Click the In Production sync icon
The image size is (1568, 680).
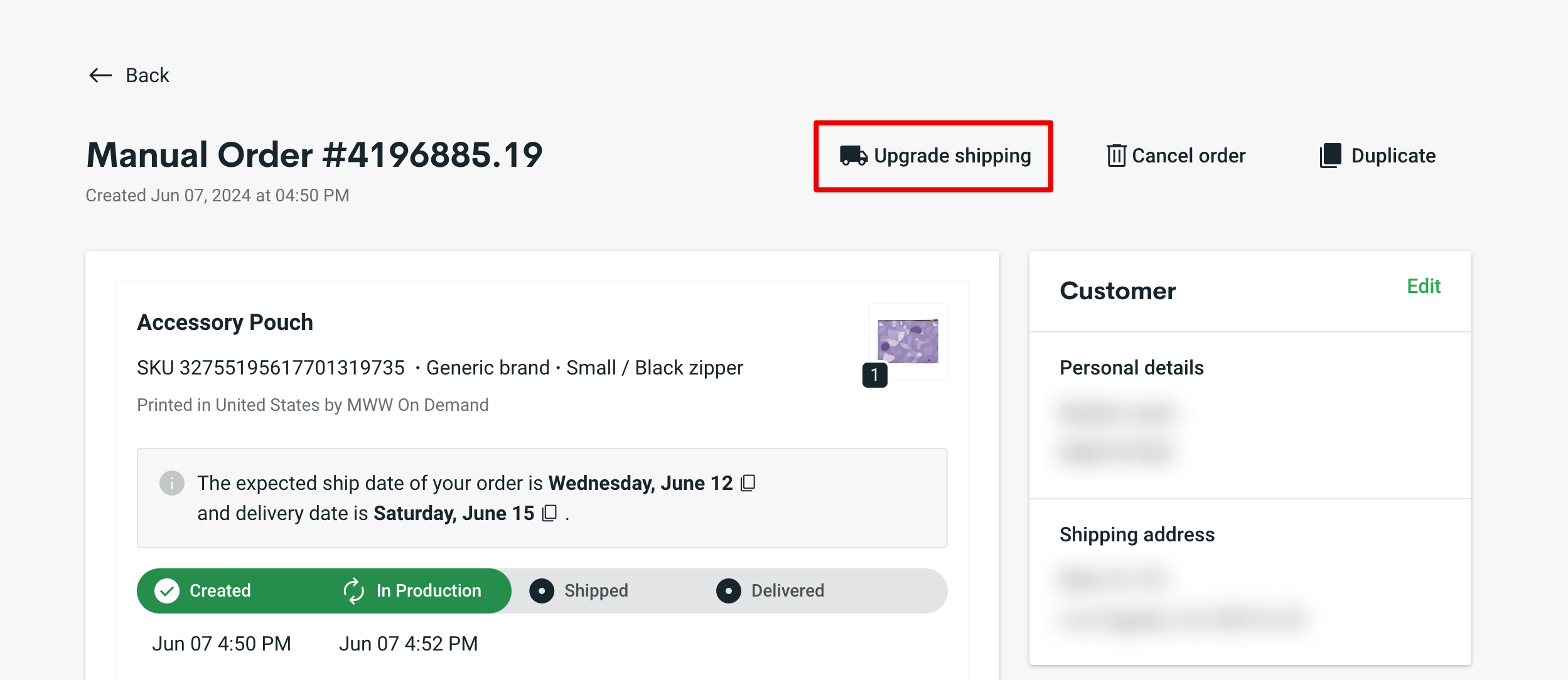[x=353, y=590]
